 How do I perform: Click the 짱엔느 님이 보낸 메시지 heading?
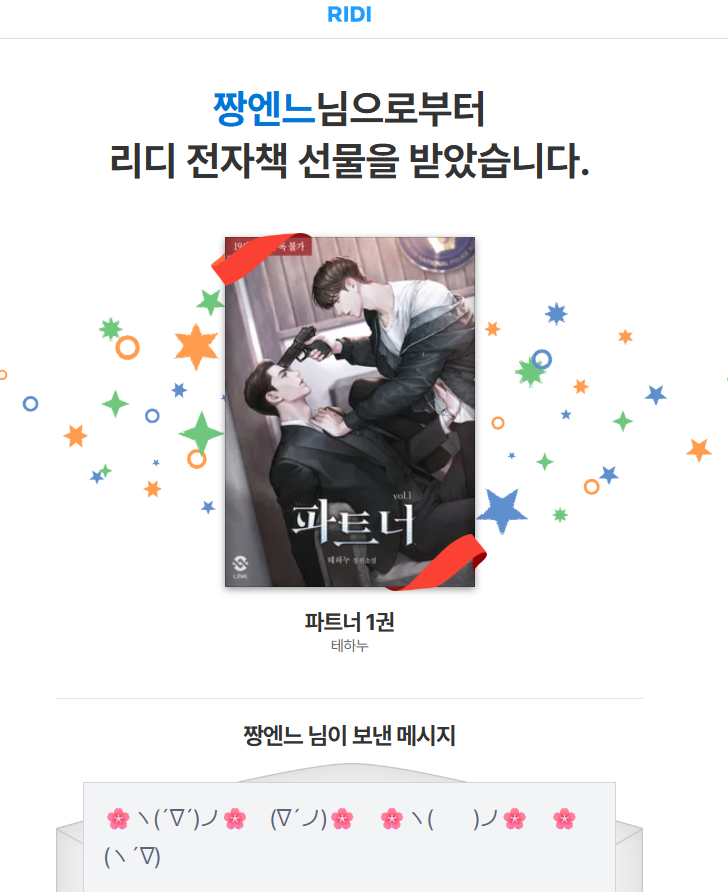pyautogui.click(x=349, y=736)
